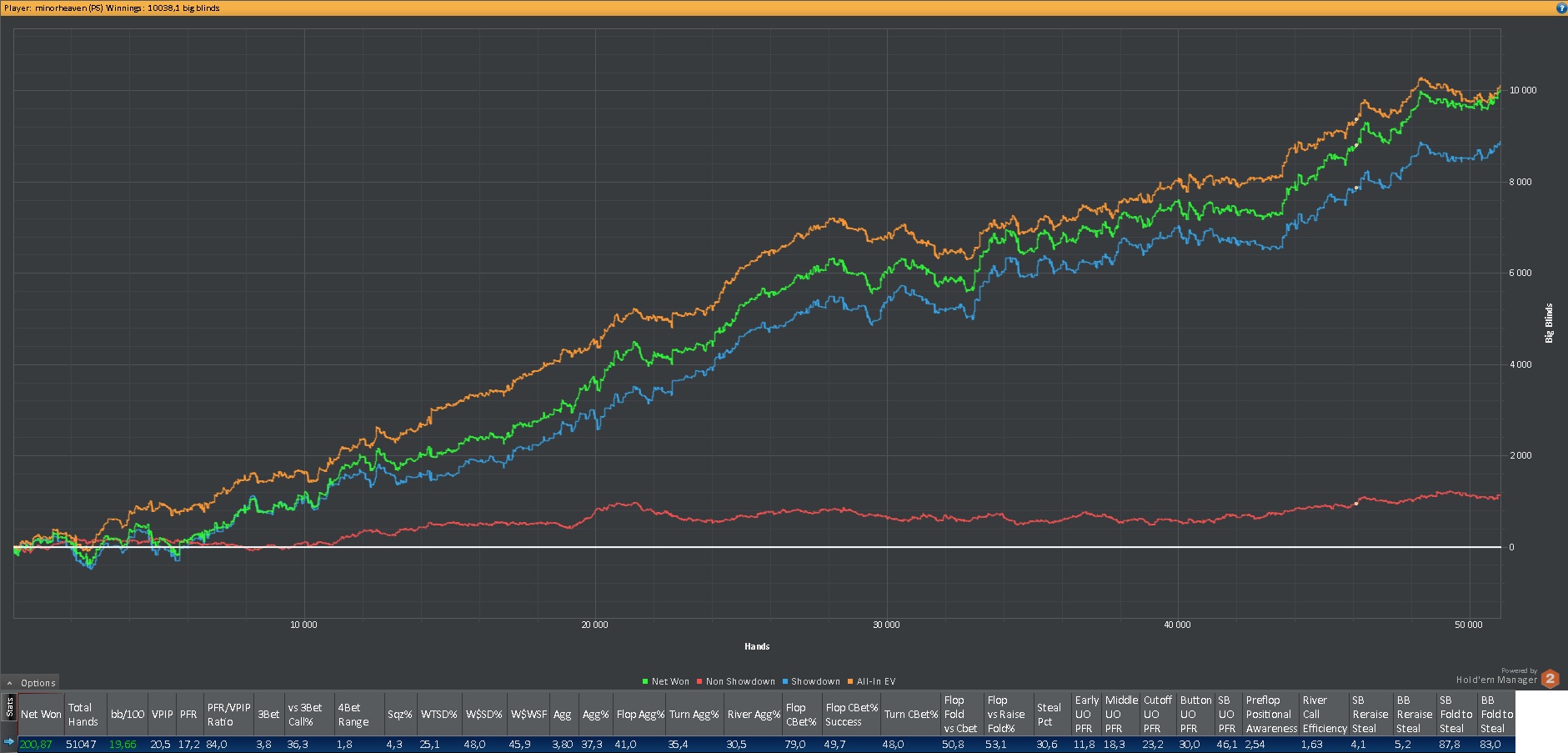1568x753 pixels.
Task: Select the Net Won value 200,87
Action: pos(36,744)
